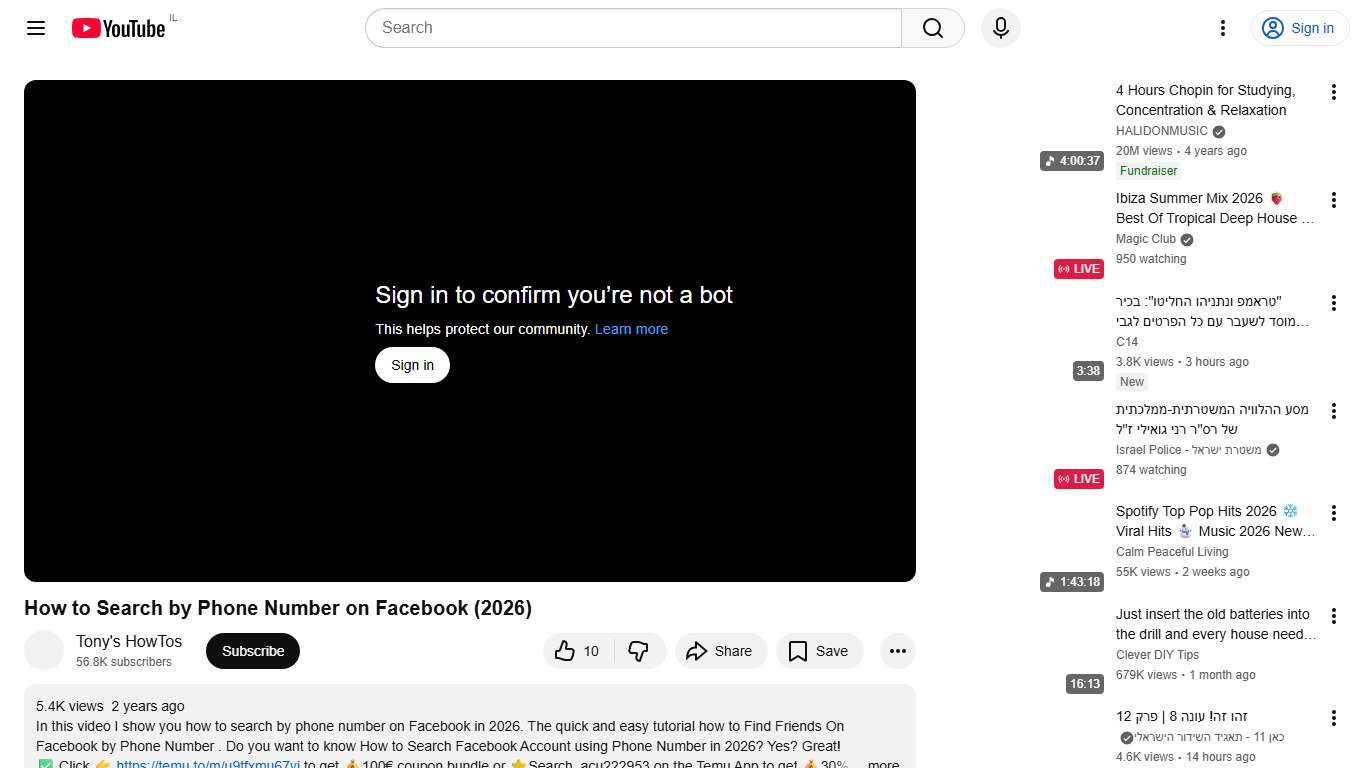Open YouTube settings via the top kebab menu

pyautogui.click(x=1222, y=27)
